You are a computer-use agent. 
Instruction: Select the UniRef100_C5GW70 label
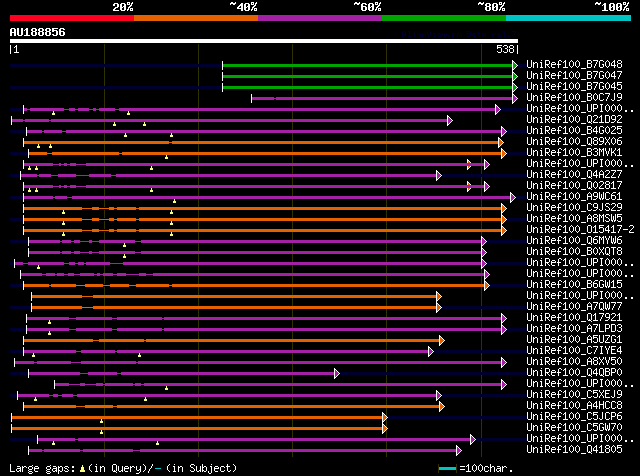click(x=574, y=428)
